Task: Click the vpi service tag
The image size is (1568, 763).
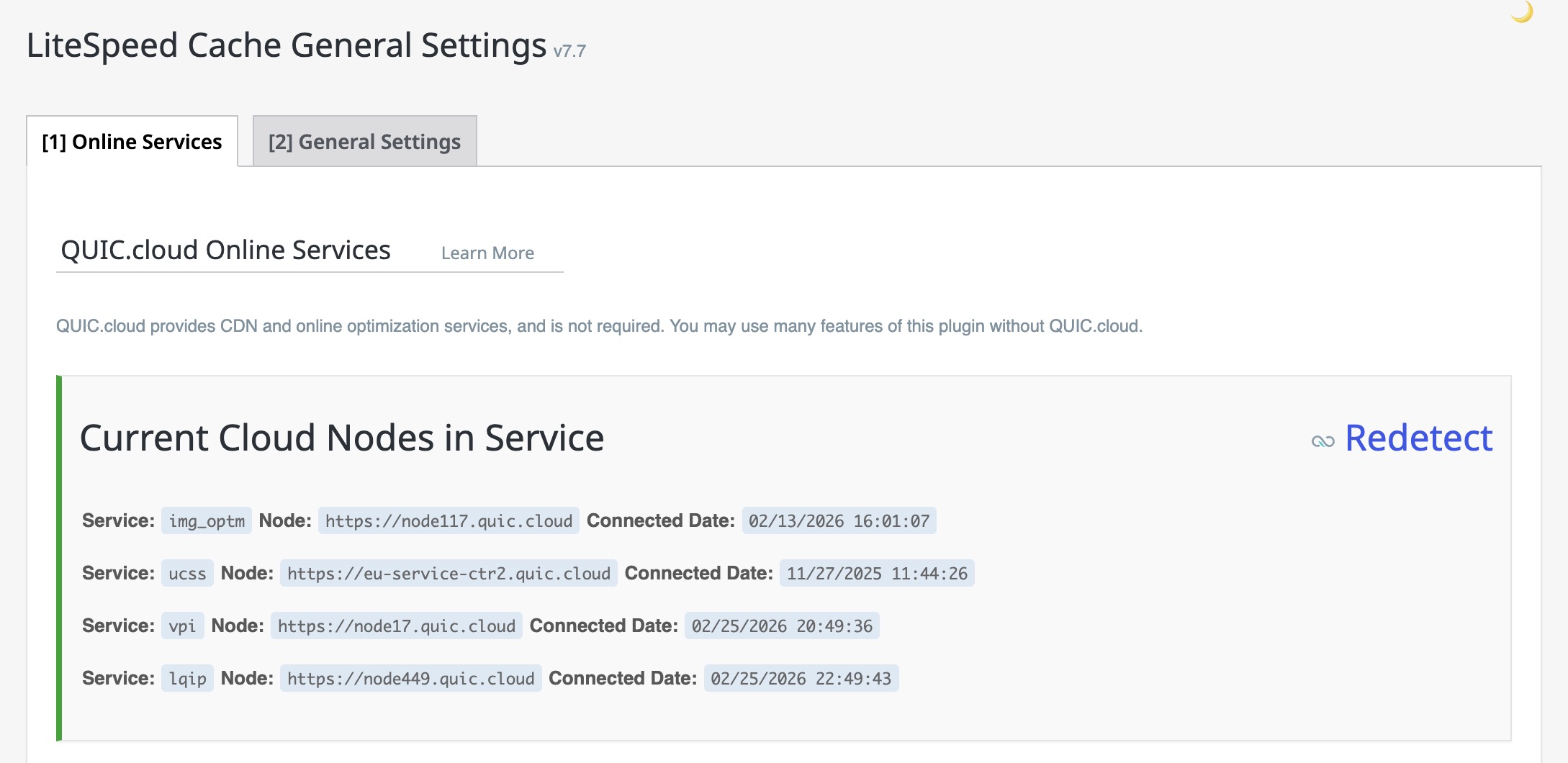Action: 184,626
